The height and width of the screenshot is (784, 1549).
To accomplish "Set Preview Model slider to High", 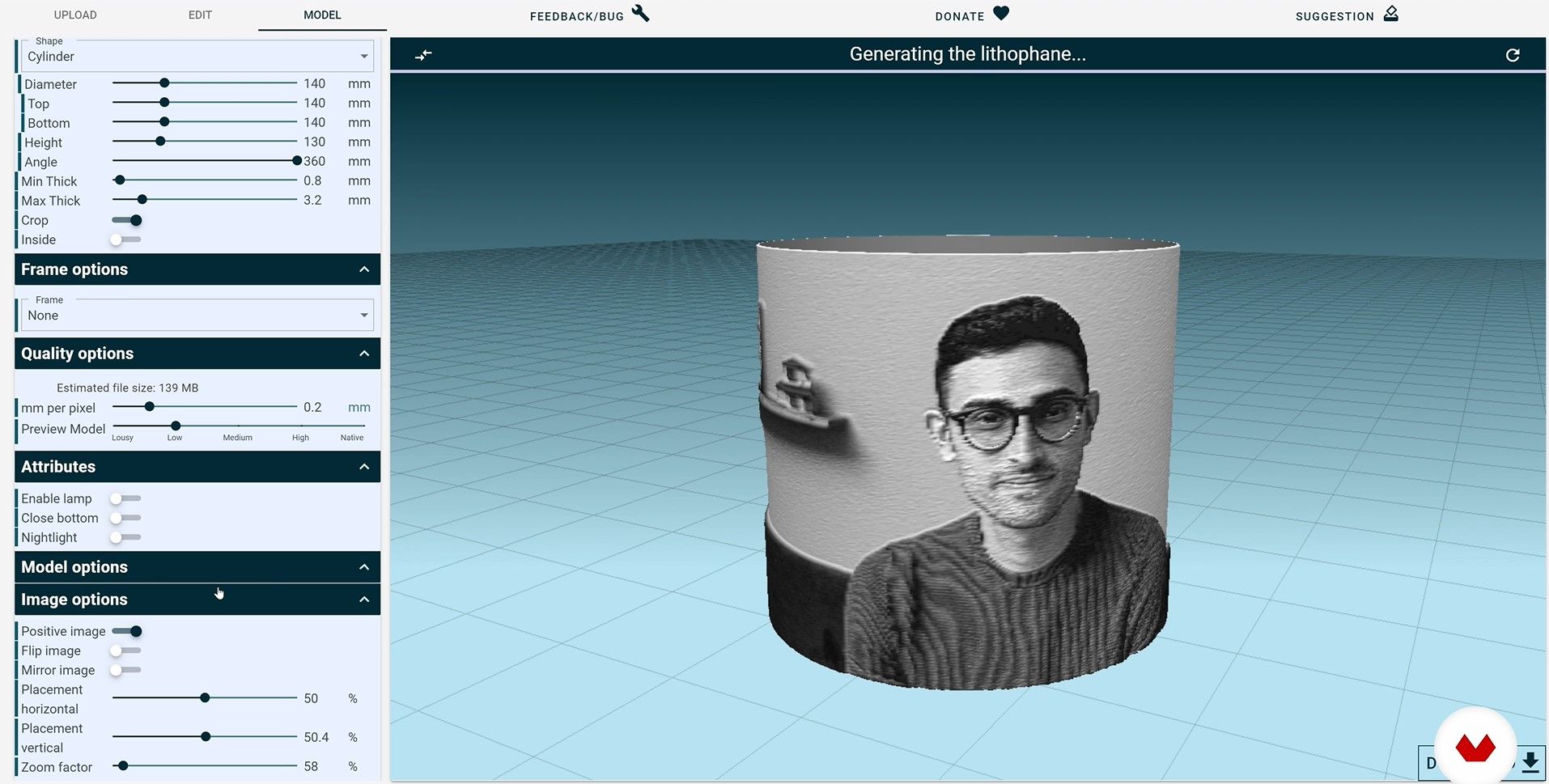I will point(301,426).
